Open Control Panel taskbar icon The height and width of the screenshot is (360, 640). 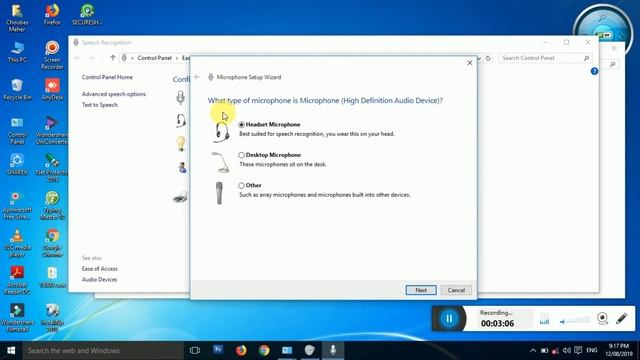click(287, 350)
